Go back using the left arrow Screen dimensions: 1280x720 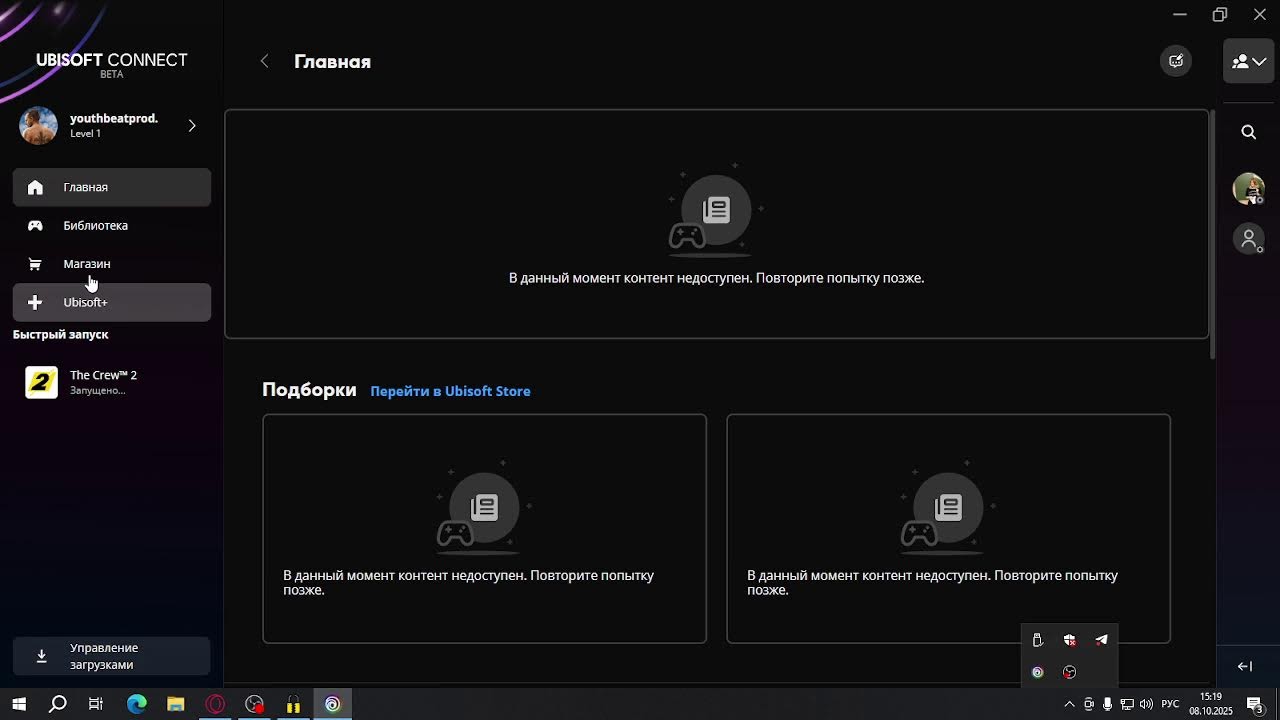click(x=264, y=61)
